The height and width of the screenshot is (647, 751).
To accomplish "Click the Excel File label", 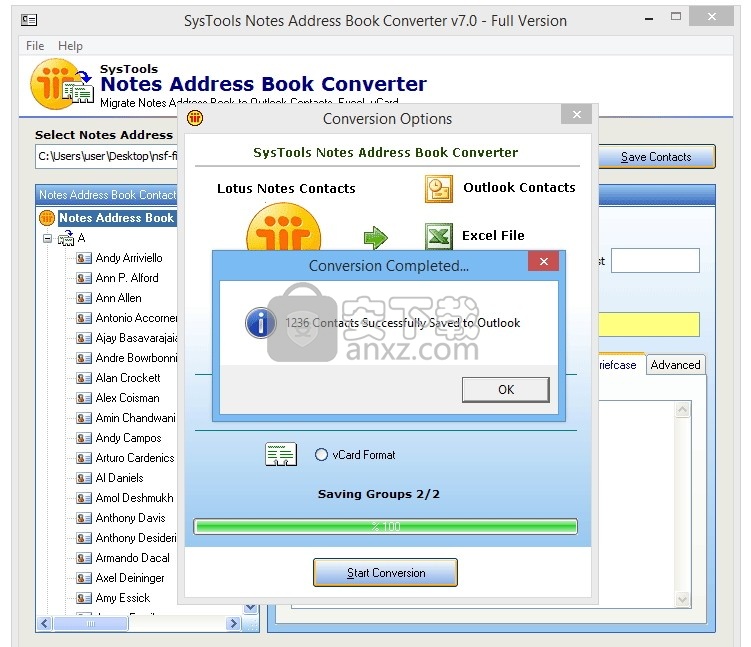I will [x=493, y=236].
